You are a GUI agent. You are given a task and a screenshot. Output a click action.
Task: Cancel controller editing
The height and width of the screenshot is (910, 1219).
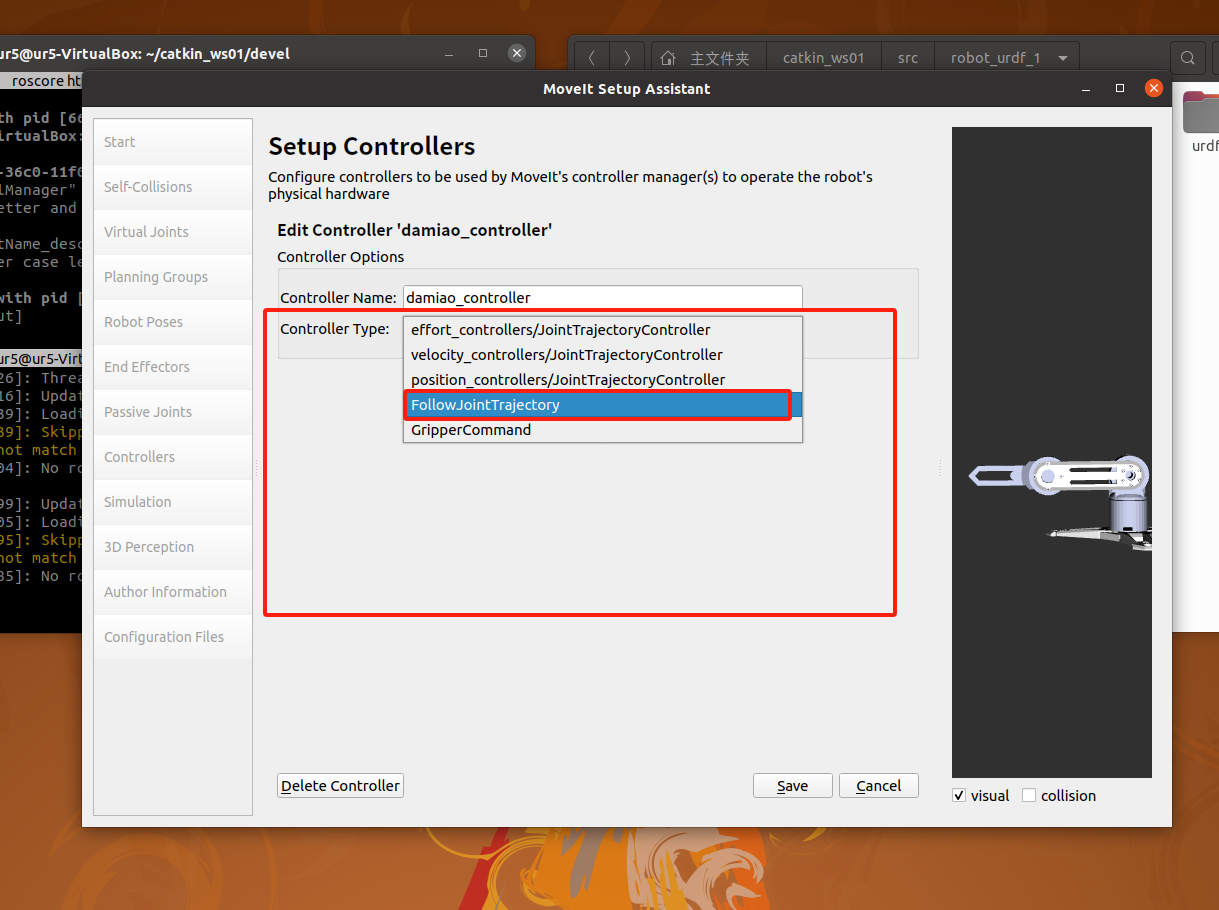(879, 786)
